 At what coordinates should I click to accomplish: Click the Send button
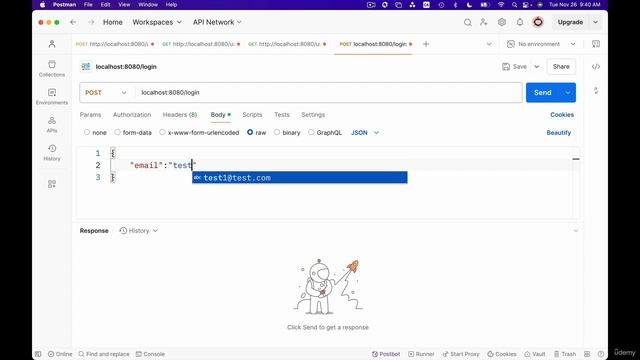[543, 93]
